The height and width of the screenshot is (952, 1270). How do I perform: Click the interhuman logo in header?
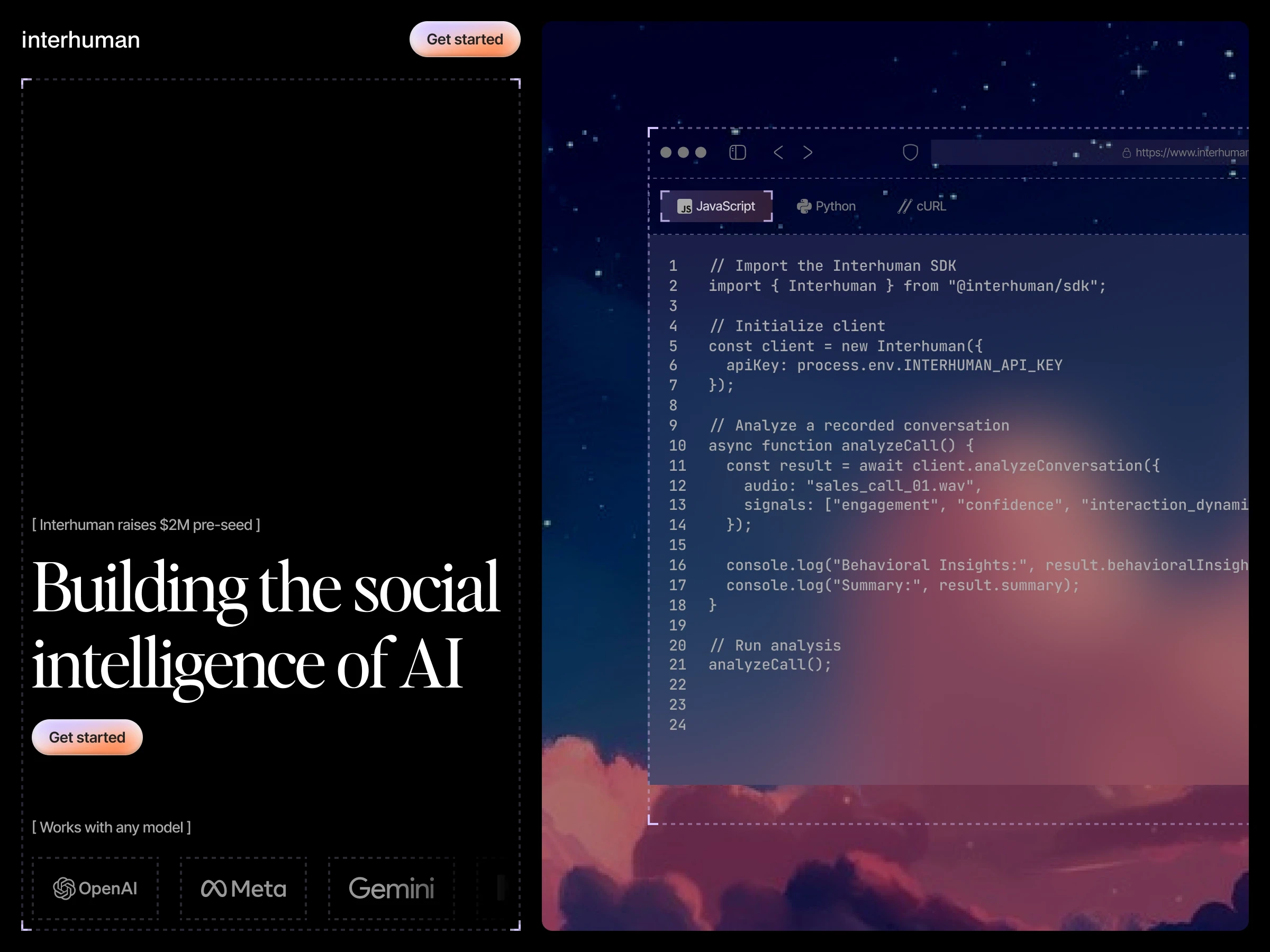click(x=80, y=40)
